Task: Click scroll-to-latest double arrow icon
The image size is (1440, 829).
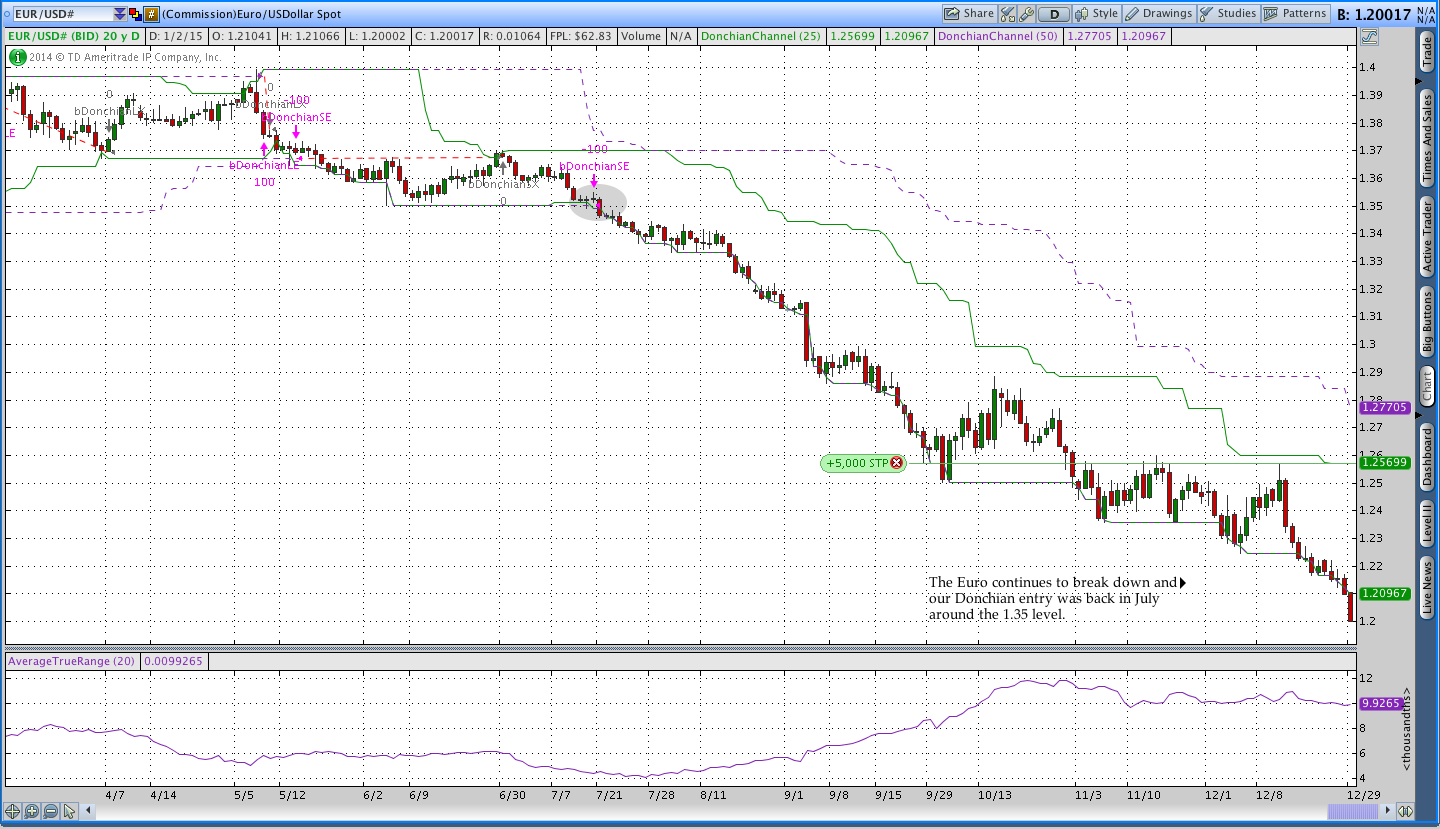Action: coord(1405,811)
